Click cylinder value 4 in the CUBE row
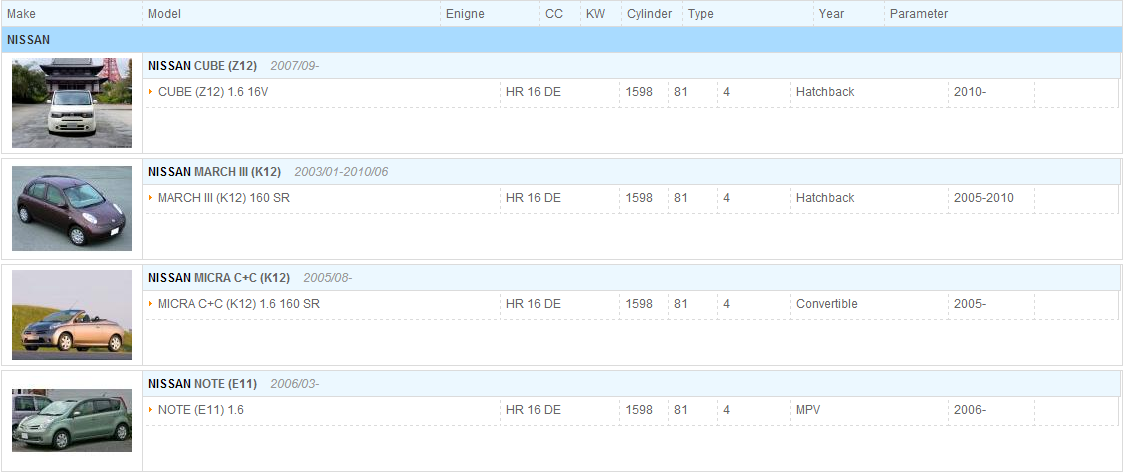This screenshot has height=474, width=1126. pos(727,92)
